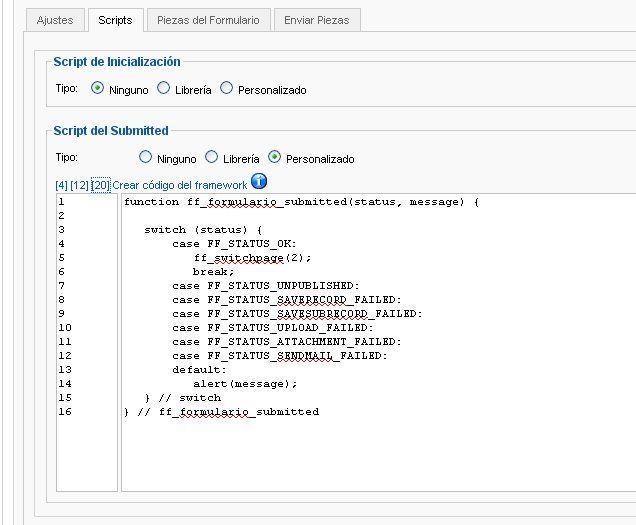
Task: Click the [20] rows size link
Action: tap(101, 185)
